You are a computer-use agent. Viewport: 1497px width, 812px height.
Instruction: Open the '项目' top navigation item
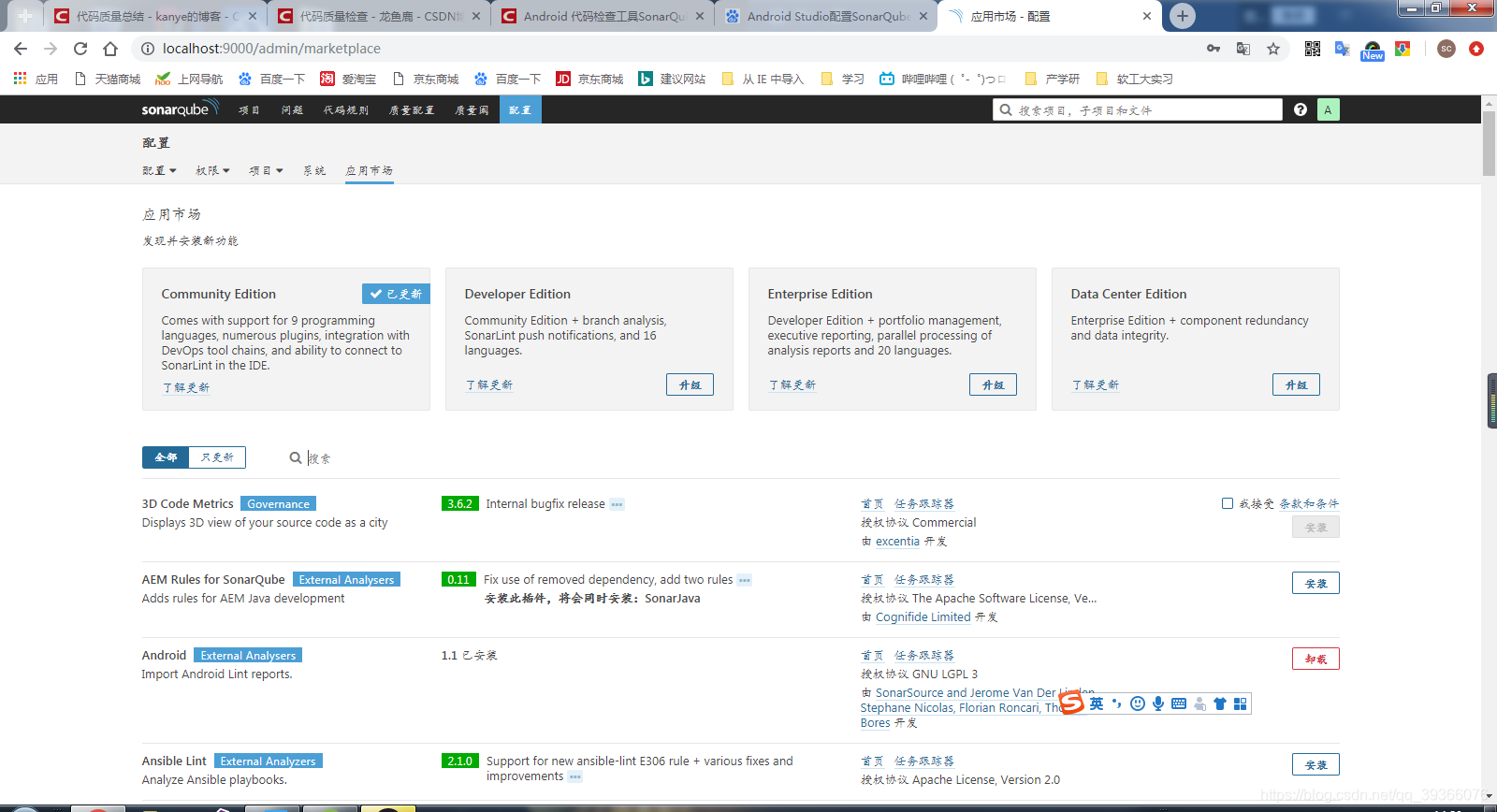pyautogui.click(x=249, y=109)
